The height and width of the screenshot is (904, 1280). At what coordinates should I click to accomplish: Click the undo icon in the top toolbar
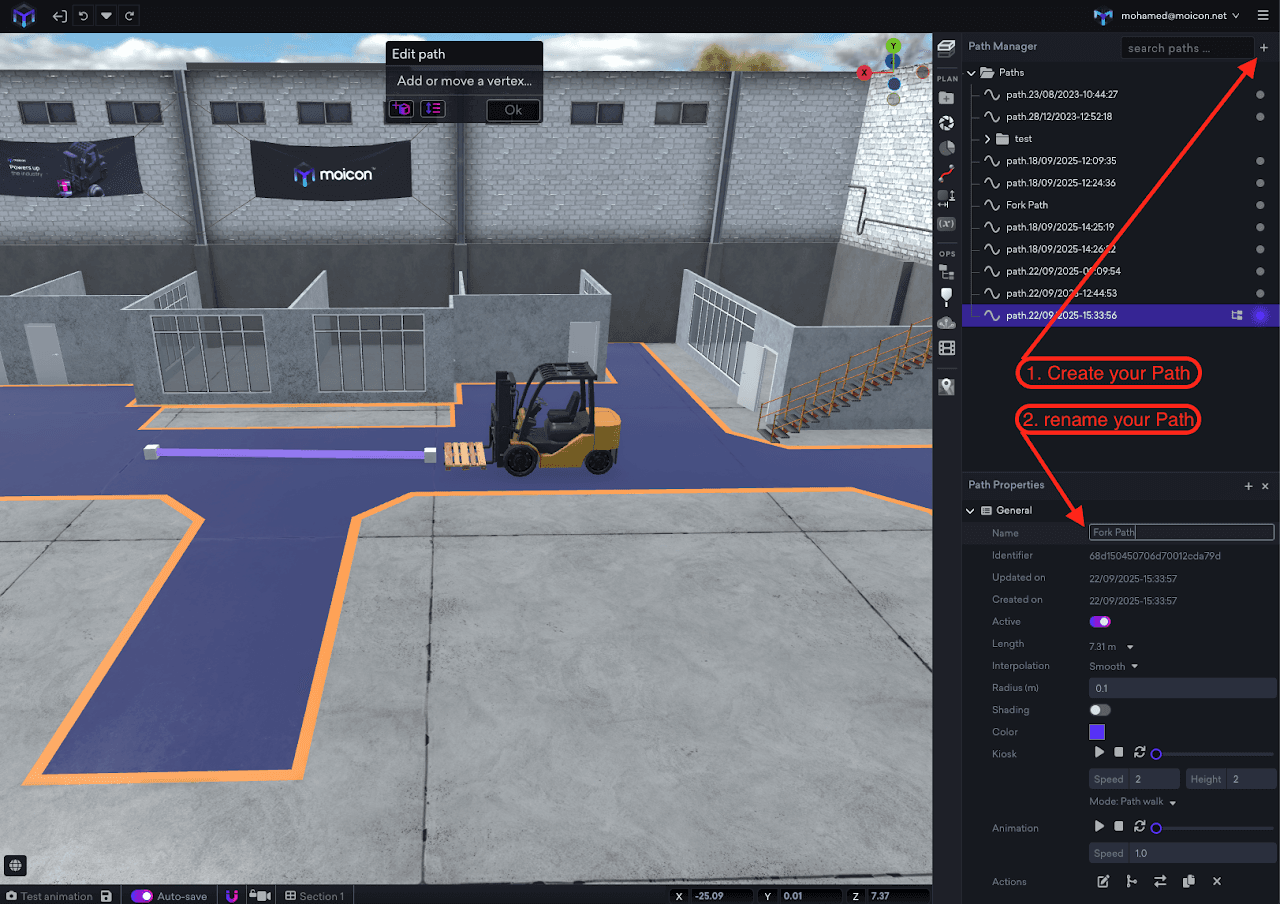83,16
